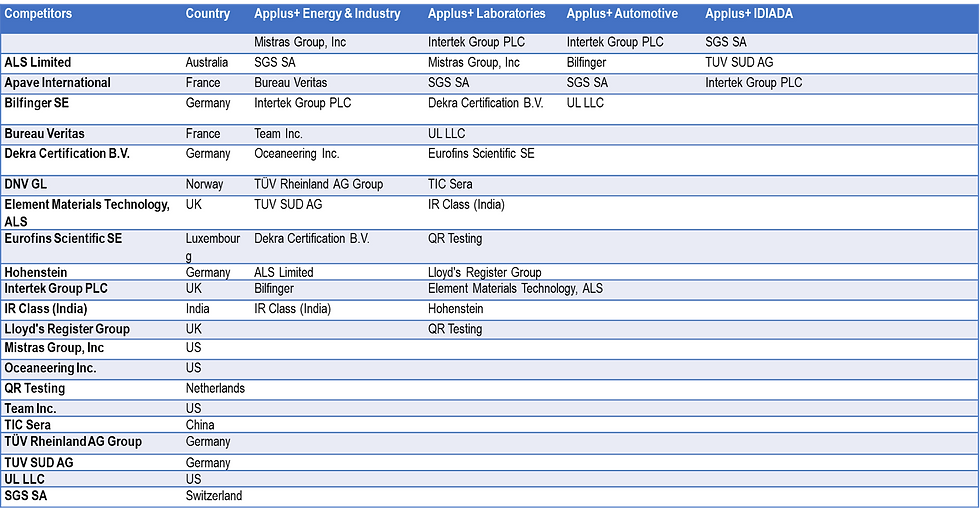
Task: Click Mistras Group, Inc under Energy & Industry
Action: pyautogui.click(x=300, y=42)
